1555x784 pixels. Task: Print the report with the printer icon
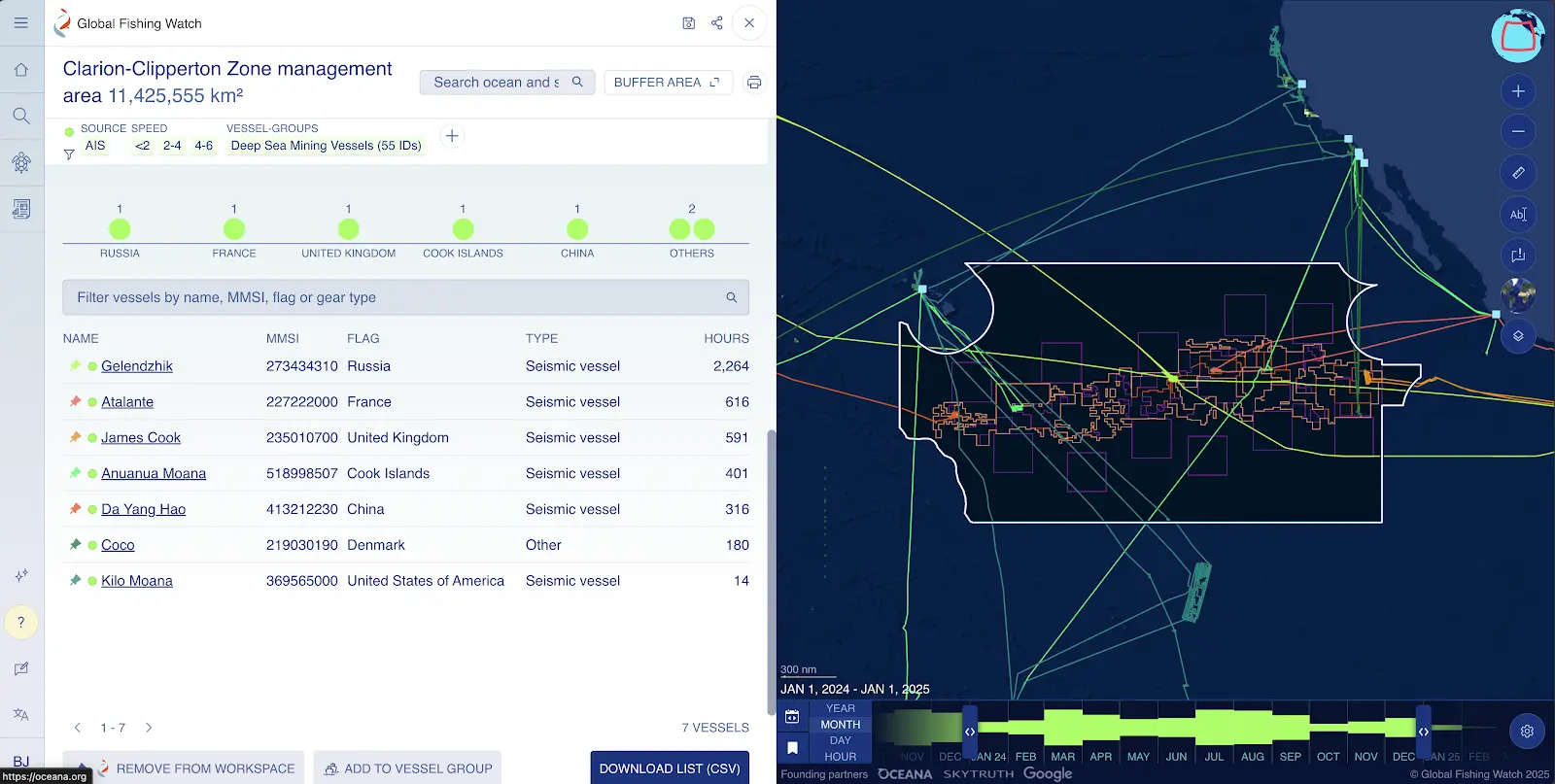point(753,83)
